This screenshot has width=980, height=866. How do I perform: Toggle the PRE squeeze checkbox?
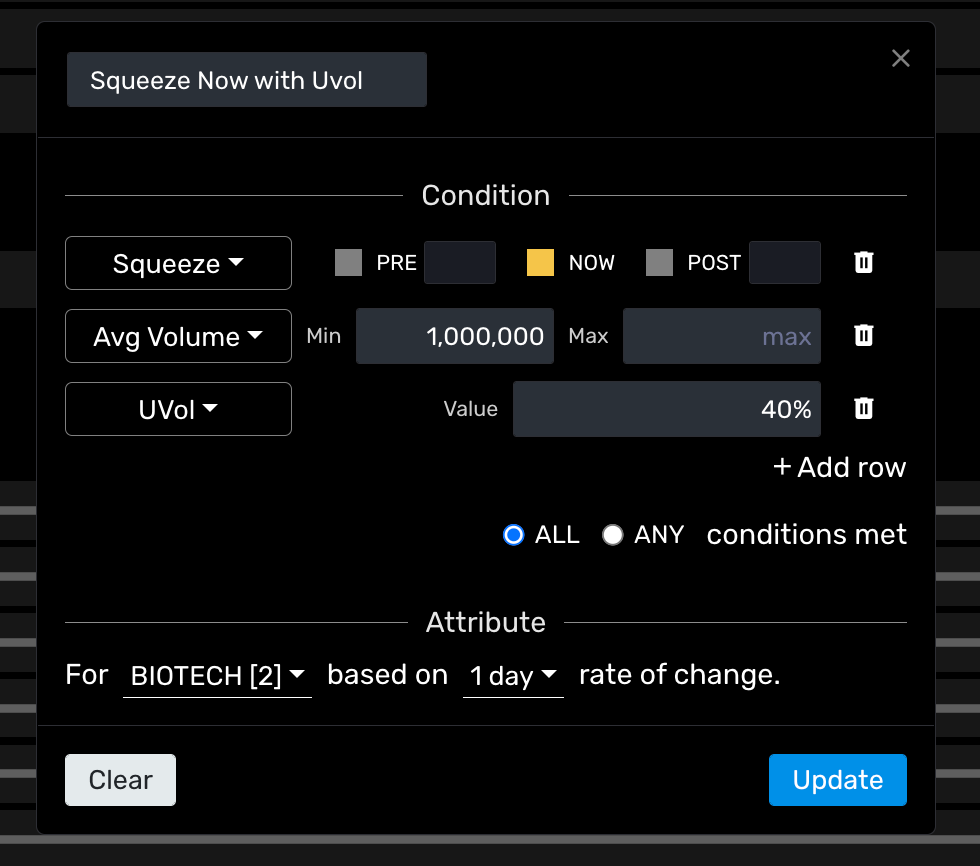click(x=348, y=263)
